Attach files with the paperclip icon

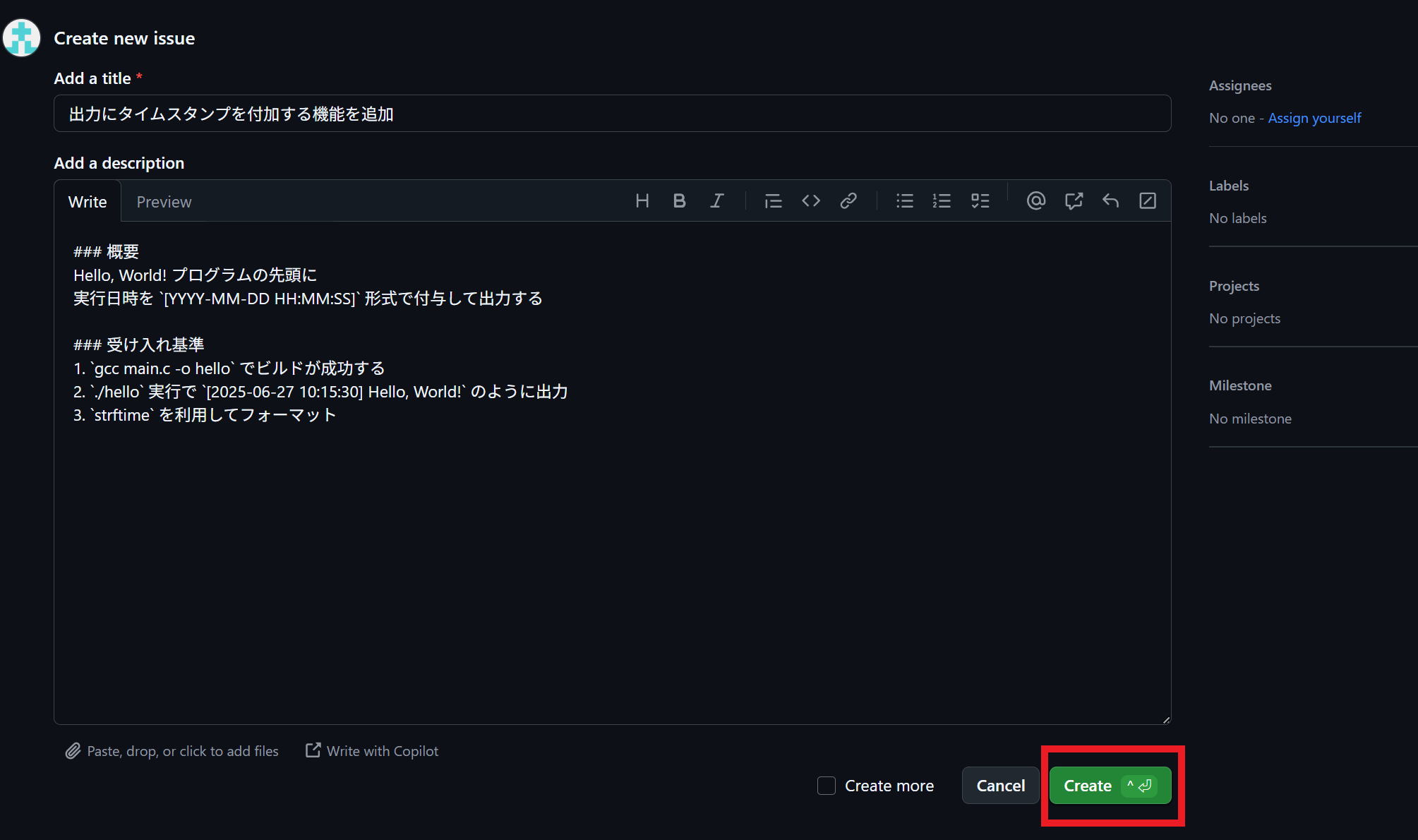(x=73, y=750)
